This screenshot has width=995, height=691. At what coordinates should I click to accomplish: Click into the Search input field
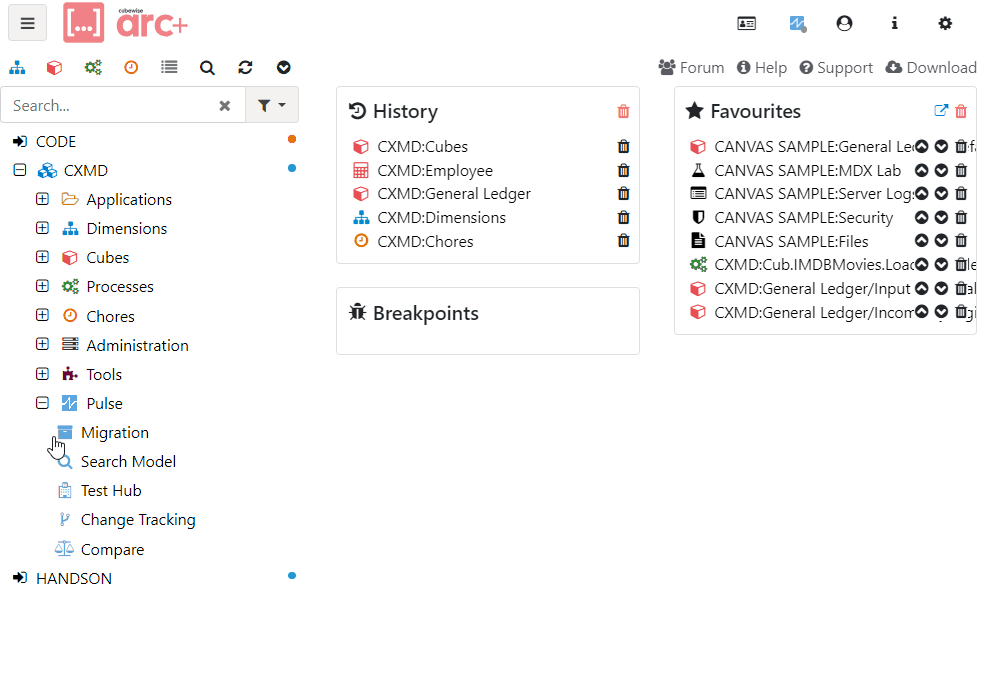[108, 105]
